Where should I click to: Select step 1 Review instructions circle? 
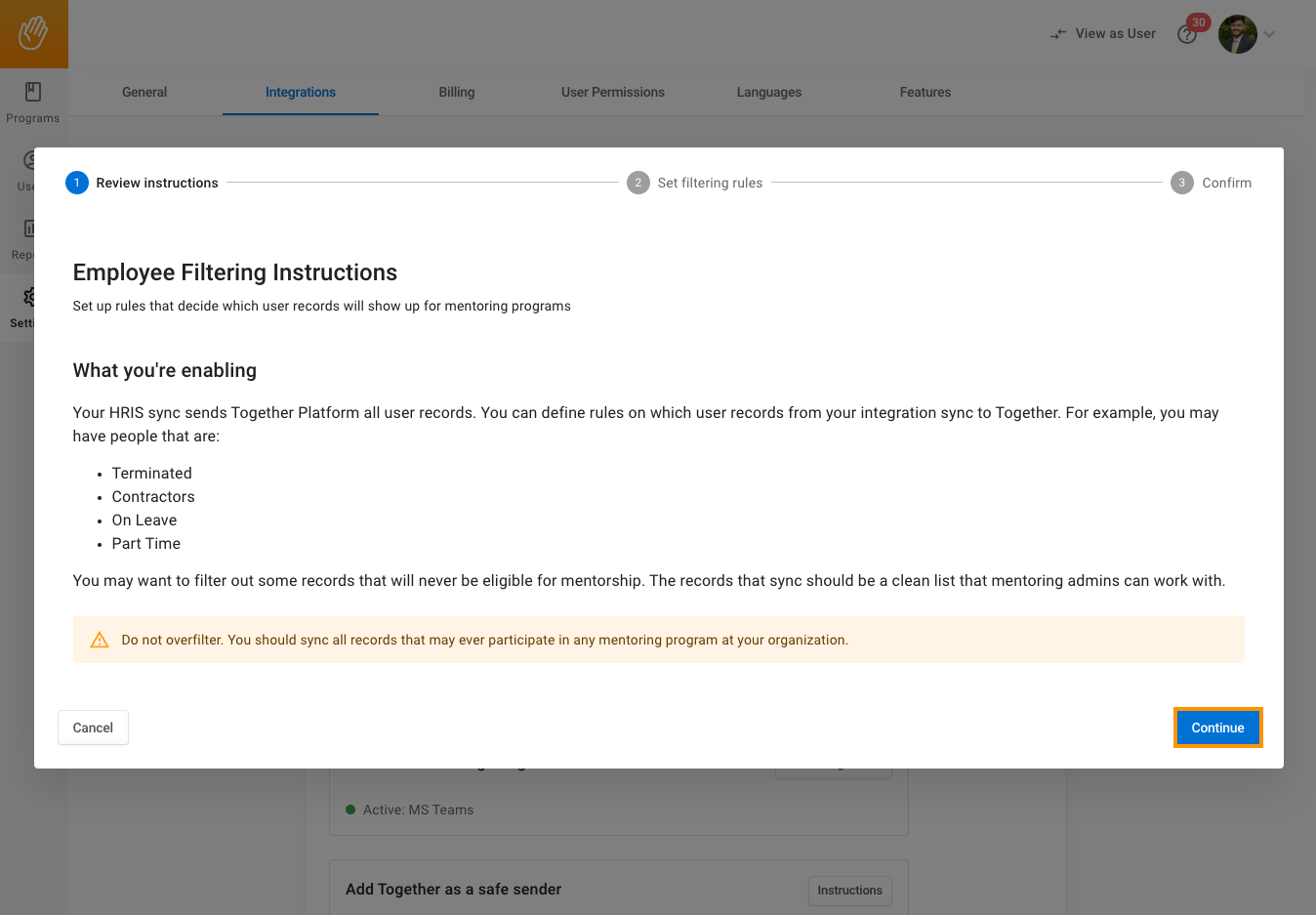77,183
